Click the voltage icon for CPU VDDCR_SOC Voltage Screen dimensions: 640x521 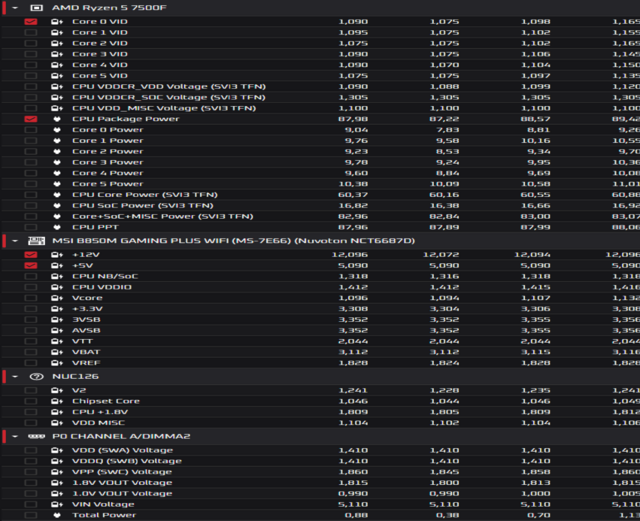[x=57, y=98]
